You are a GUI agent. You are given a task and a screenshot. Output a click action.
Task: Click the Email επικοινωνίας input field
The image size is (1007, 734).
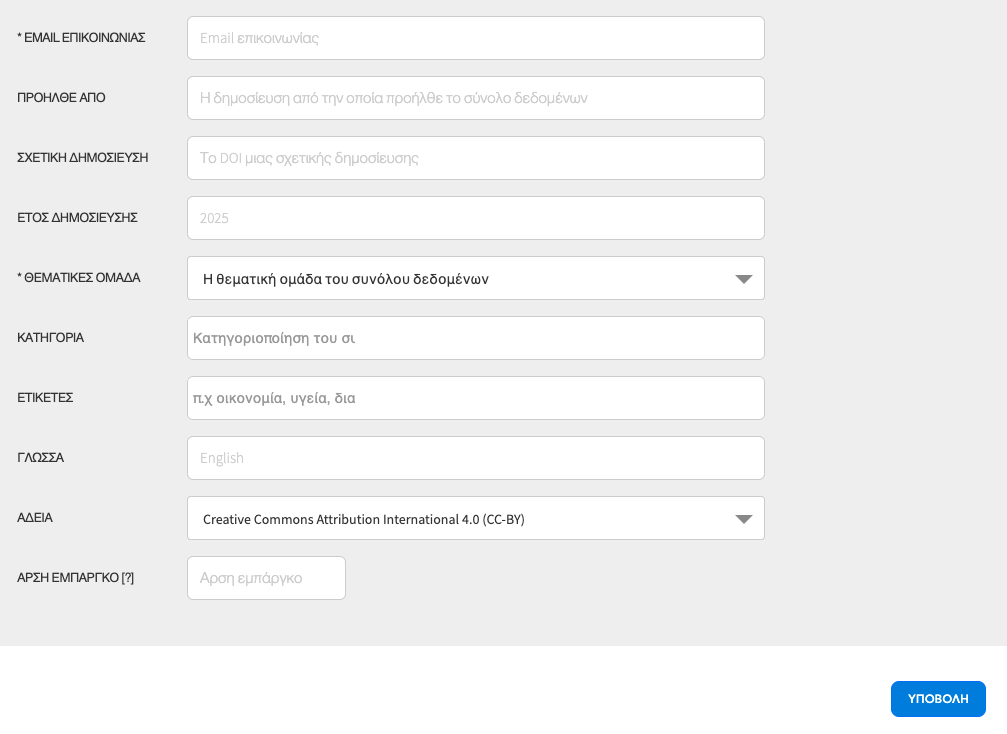[475, 38]
